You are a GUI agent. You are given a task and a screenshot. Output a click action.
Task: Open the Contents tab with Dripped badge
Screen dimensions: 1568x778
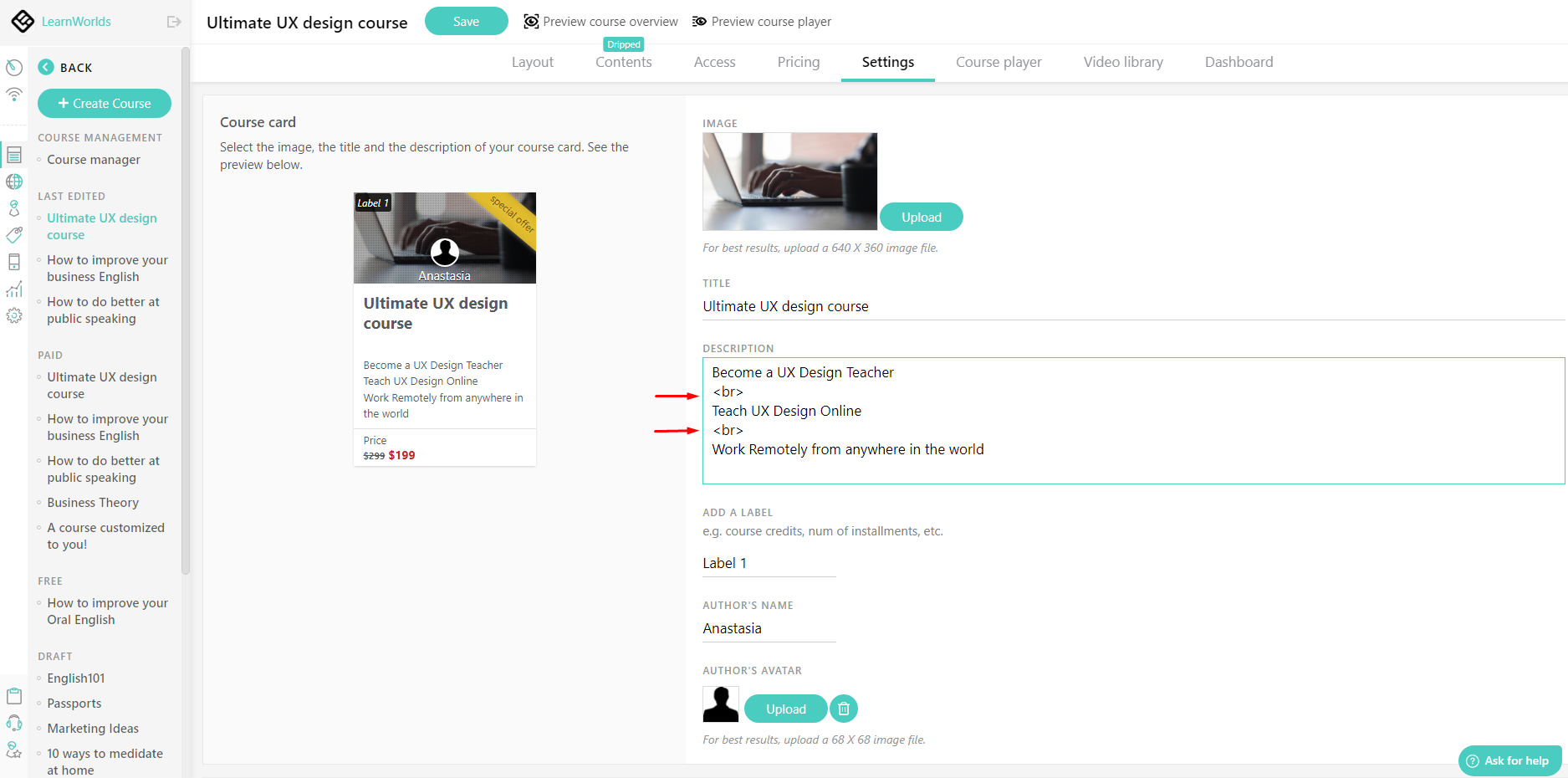(x=623, y=62)
